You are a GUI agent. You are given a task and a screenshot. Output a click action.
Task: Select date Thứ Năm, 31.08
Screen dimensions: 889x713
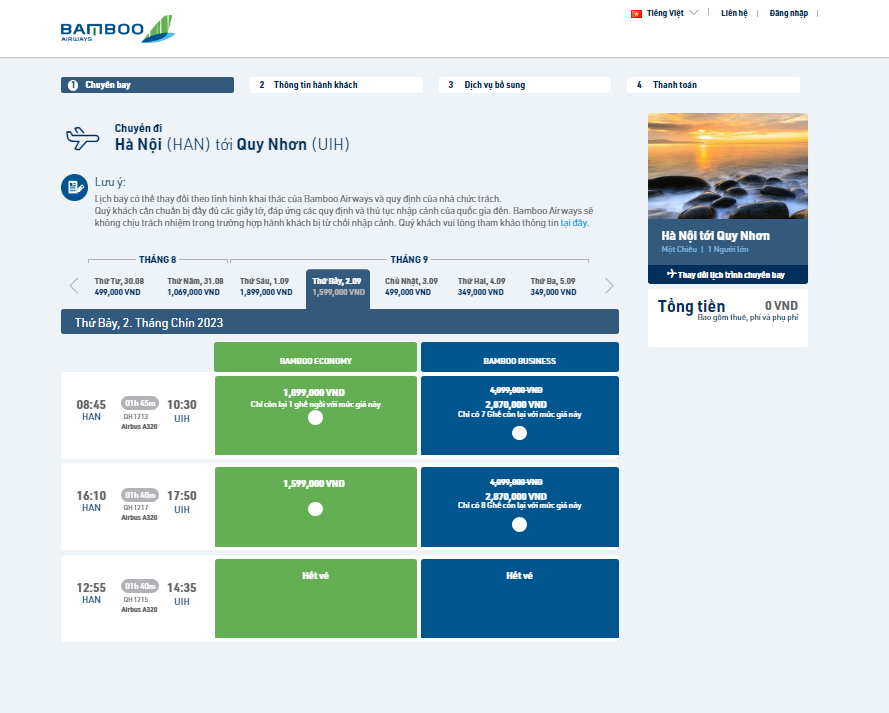(x=194, y=287)
